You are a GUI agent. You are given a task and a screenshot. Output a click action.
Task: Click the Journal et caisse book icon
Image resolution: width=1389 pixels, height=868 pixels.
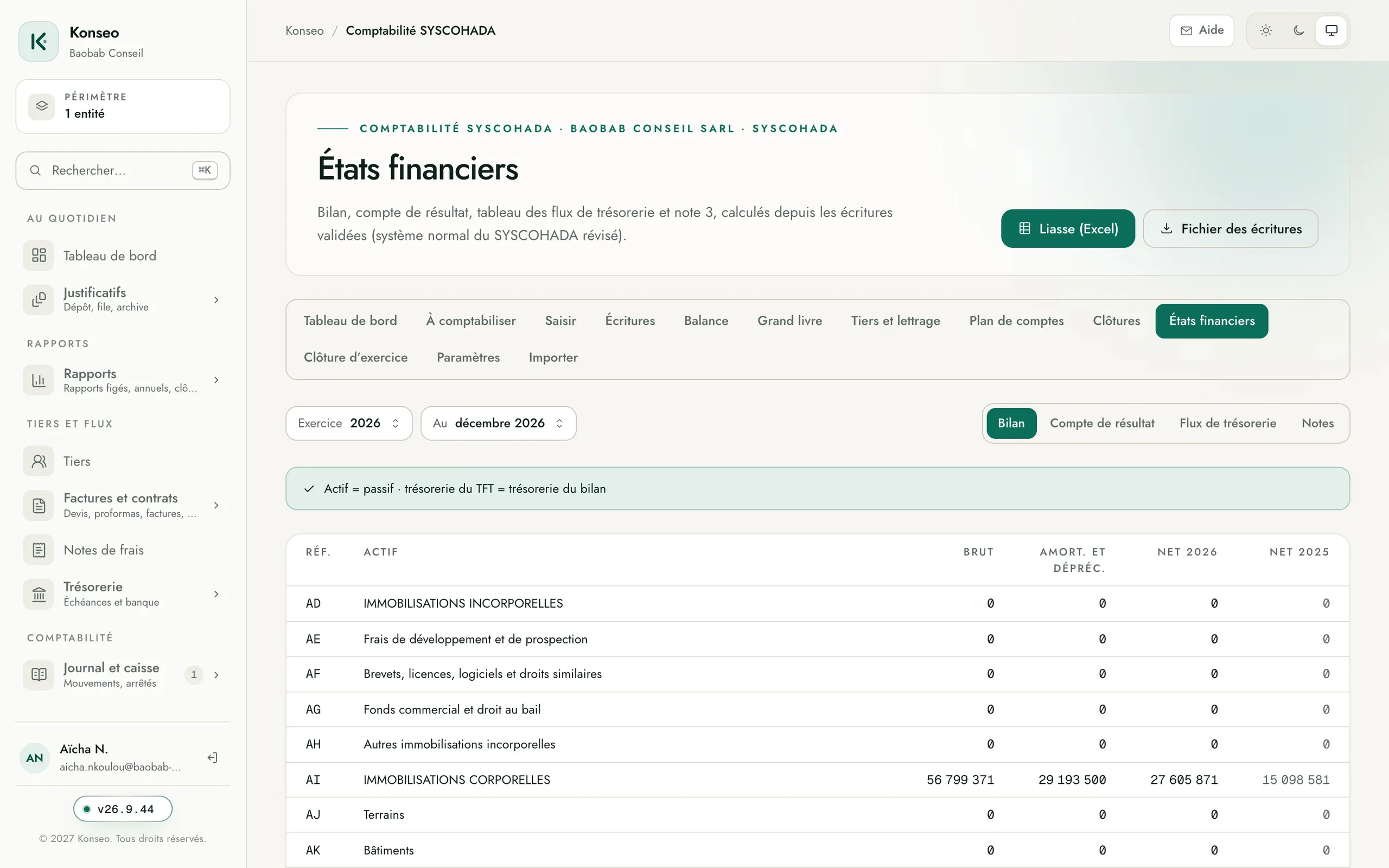pyautogui.click(x=39, y=674)
